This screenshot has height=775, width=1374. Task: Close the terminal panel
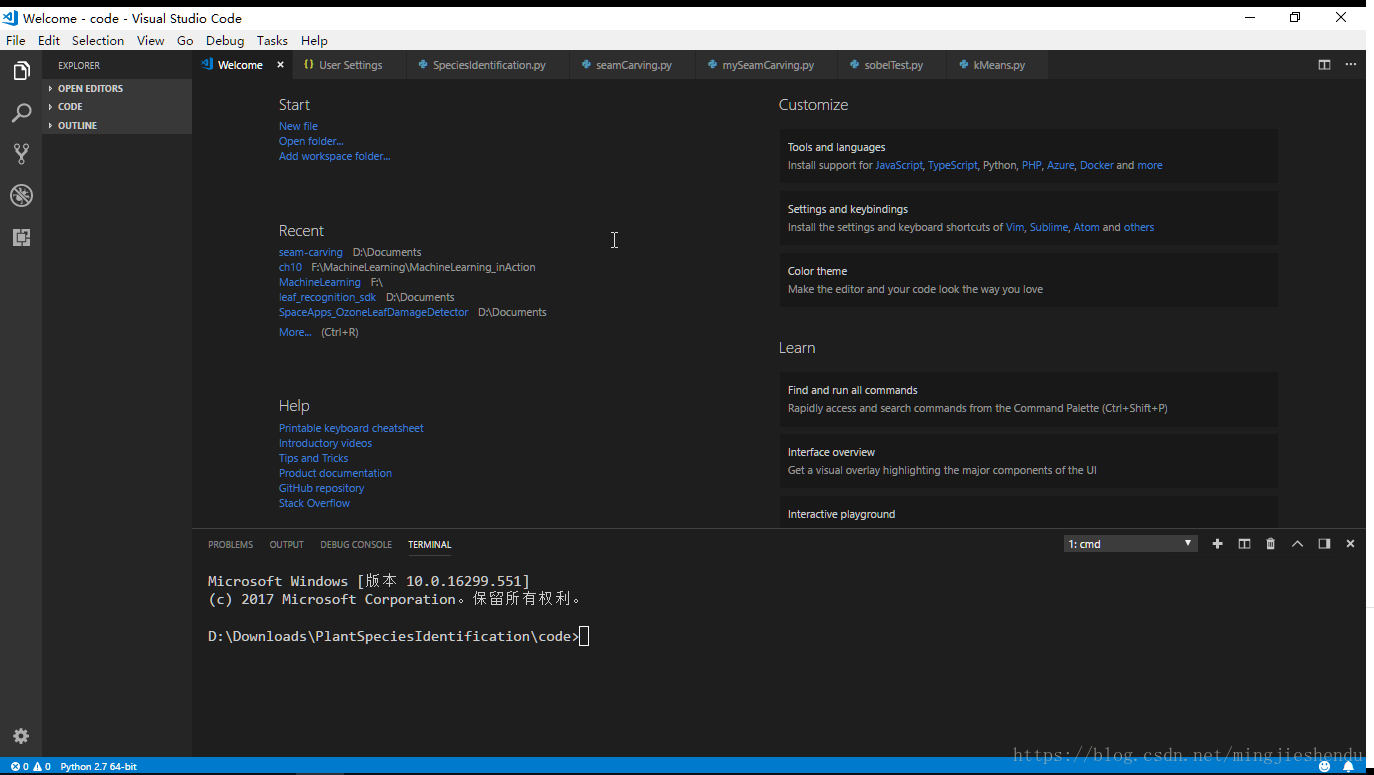[1350, 544]
